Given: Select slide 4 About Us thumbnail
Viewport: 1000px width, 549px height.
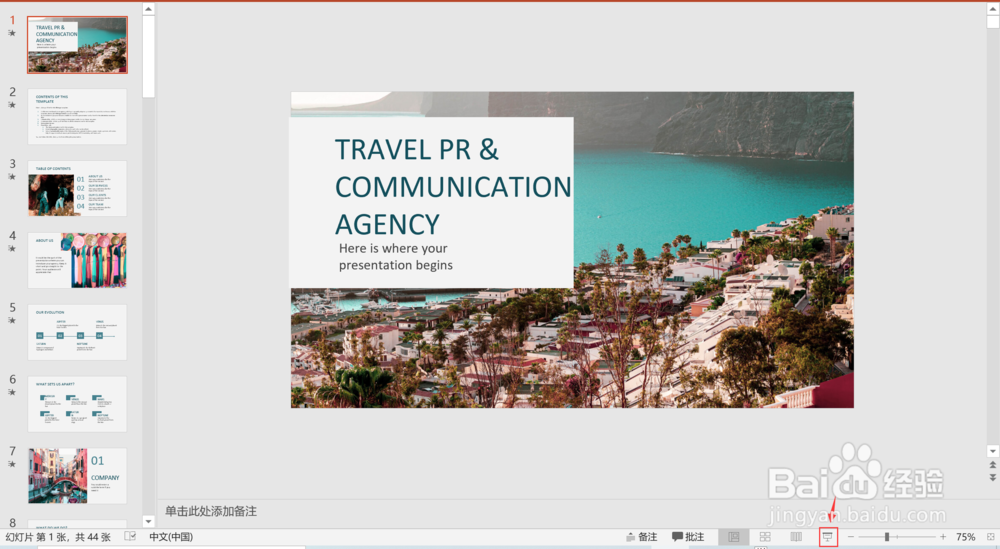Looking at the screenshot, I should 77,260.
